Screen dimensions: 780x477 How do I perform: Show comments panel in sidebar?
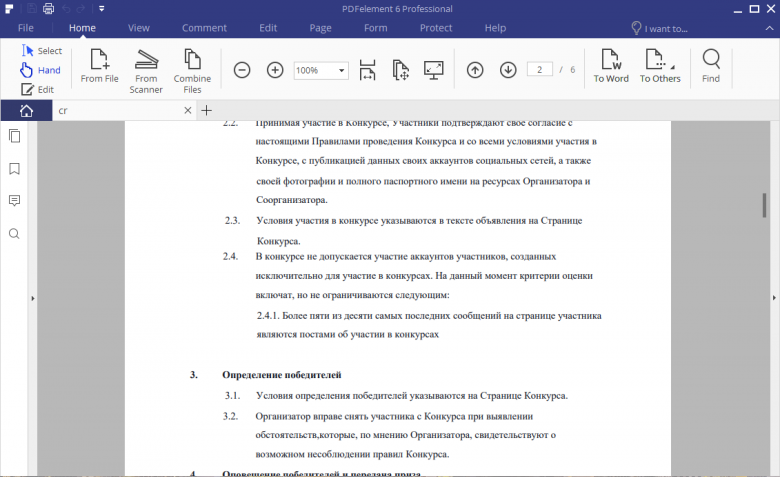[x=14, y=201]
